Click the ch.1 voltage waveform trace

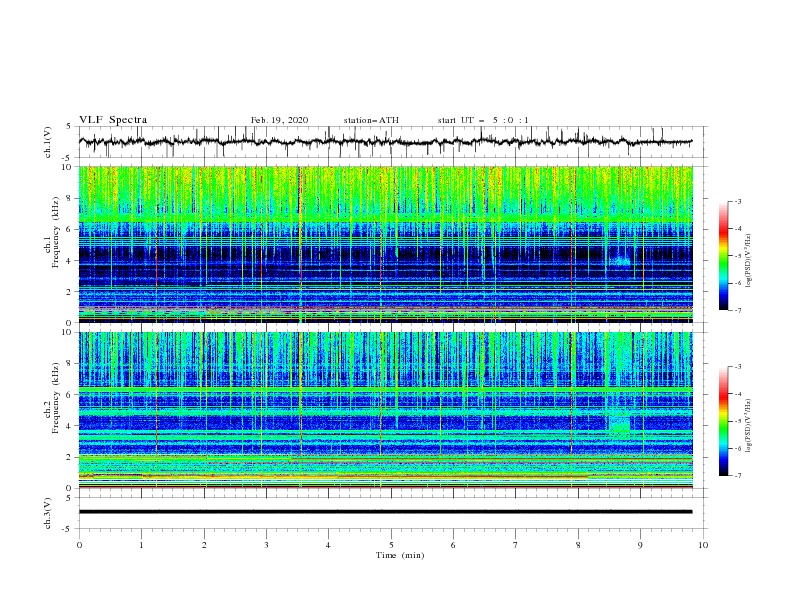point(385,142)
